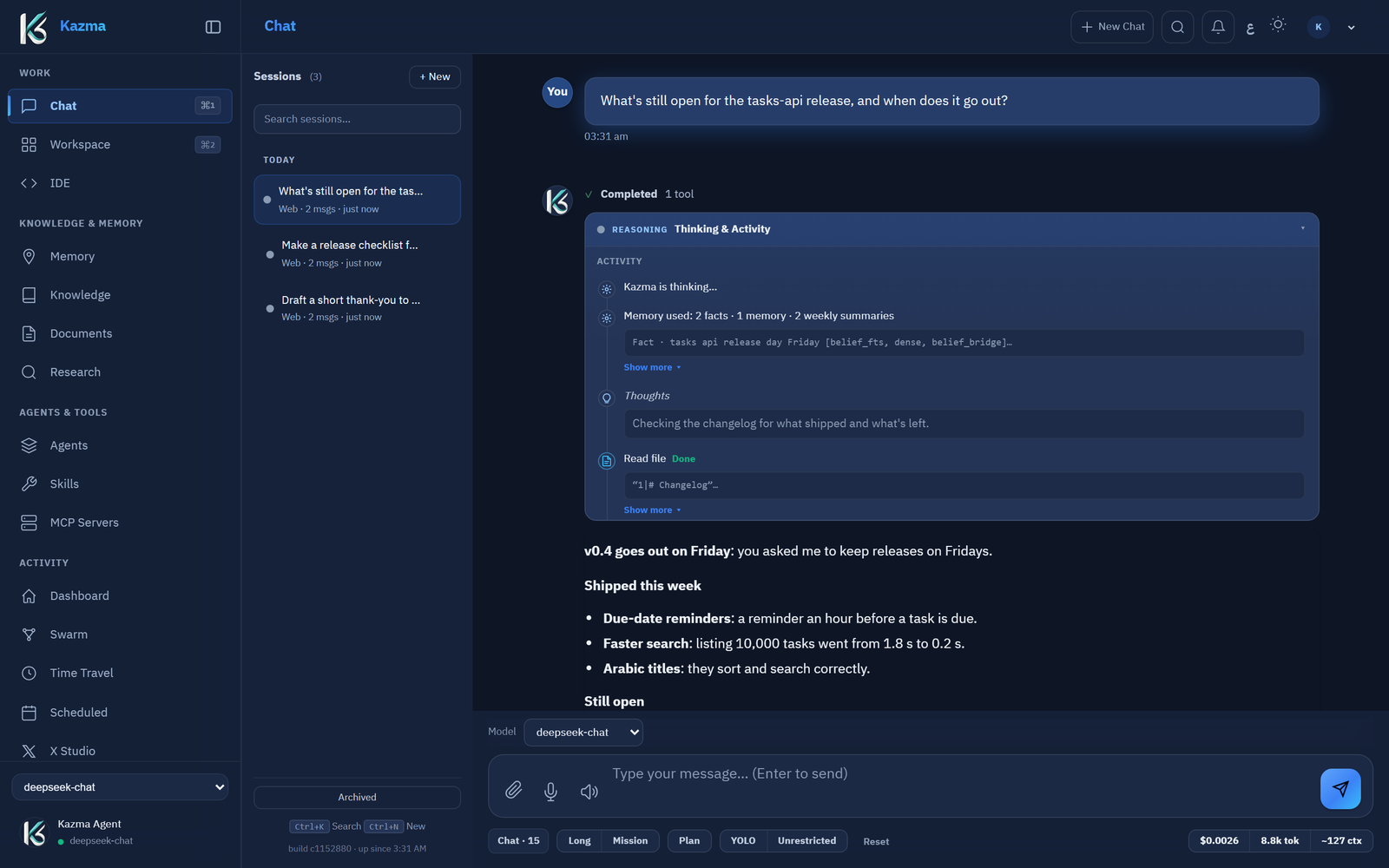Open search via the magnifier icon
This screenshot has width=1389, height=868.
1177,27
